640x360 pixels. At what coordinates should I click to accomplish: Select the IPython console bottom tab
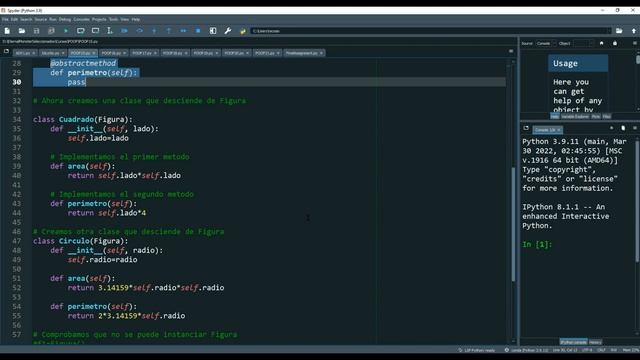573,342
